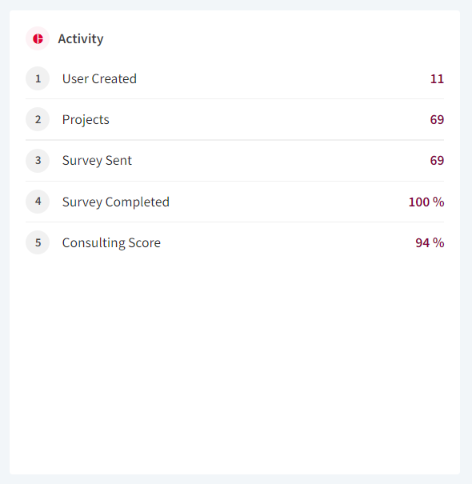Click the divider below User Created row
Screen dimensions: 472x484
(235, 99)
